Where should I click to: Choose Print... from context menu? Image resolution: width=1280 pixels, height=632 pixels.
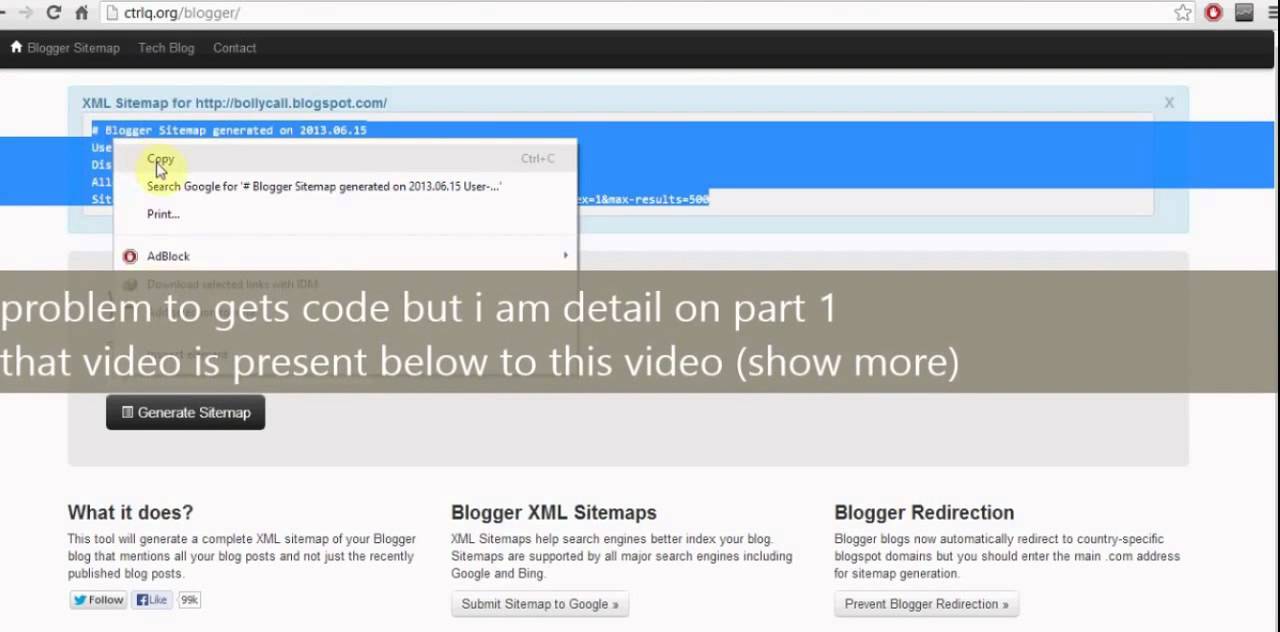point(345,214)
